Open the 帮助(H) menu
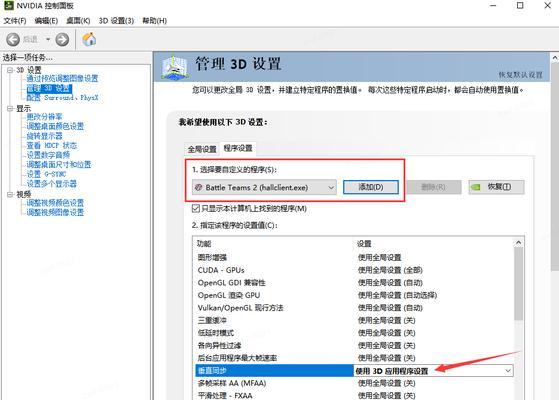Screen dimensions: 559x400 click(x=154, y=21)
